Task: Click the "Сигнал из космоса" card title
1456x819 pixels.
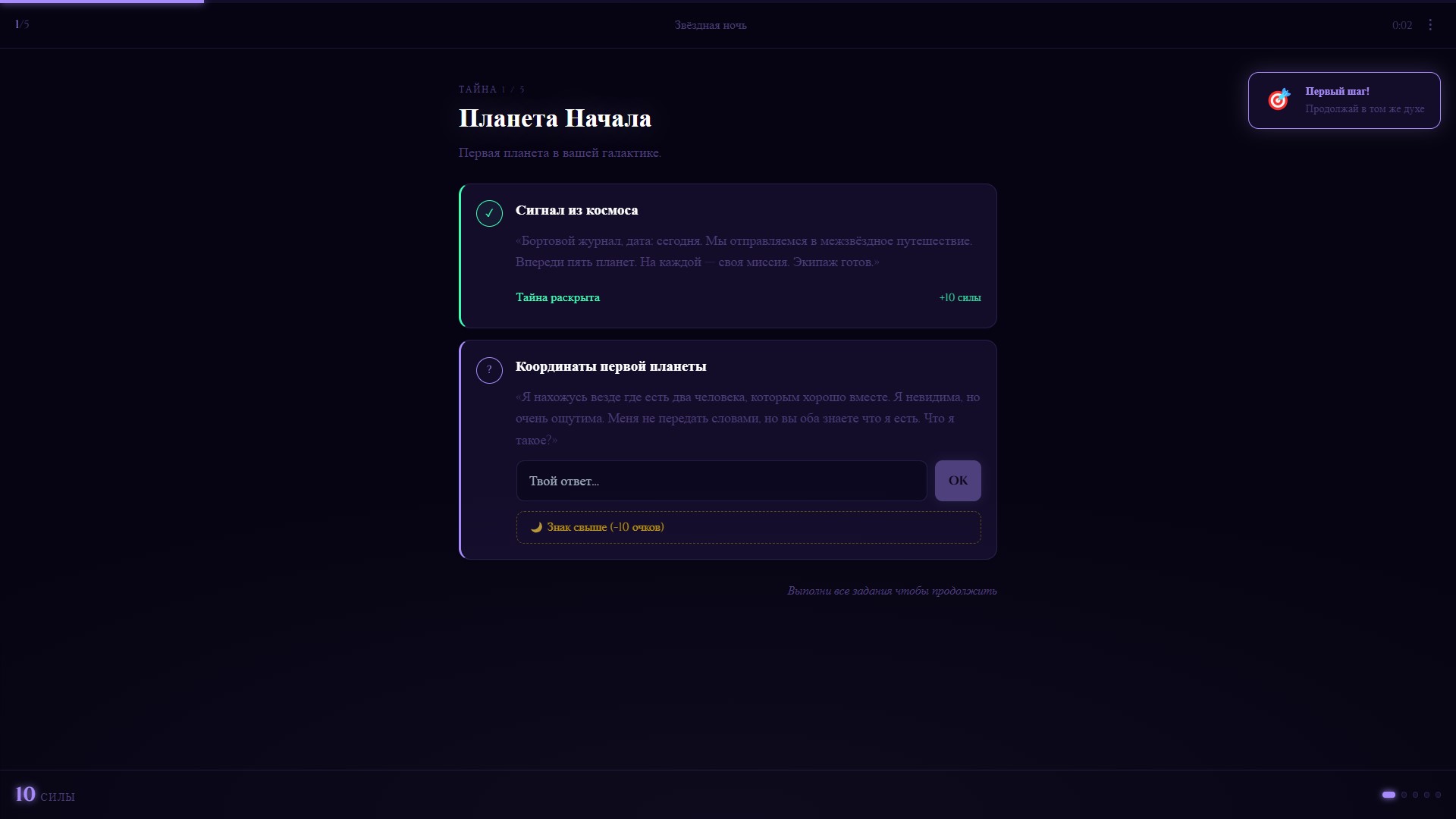Action: pos(576,210)
